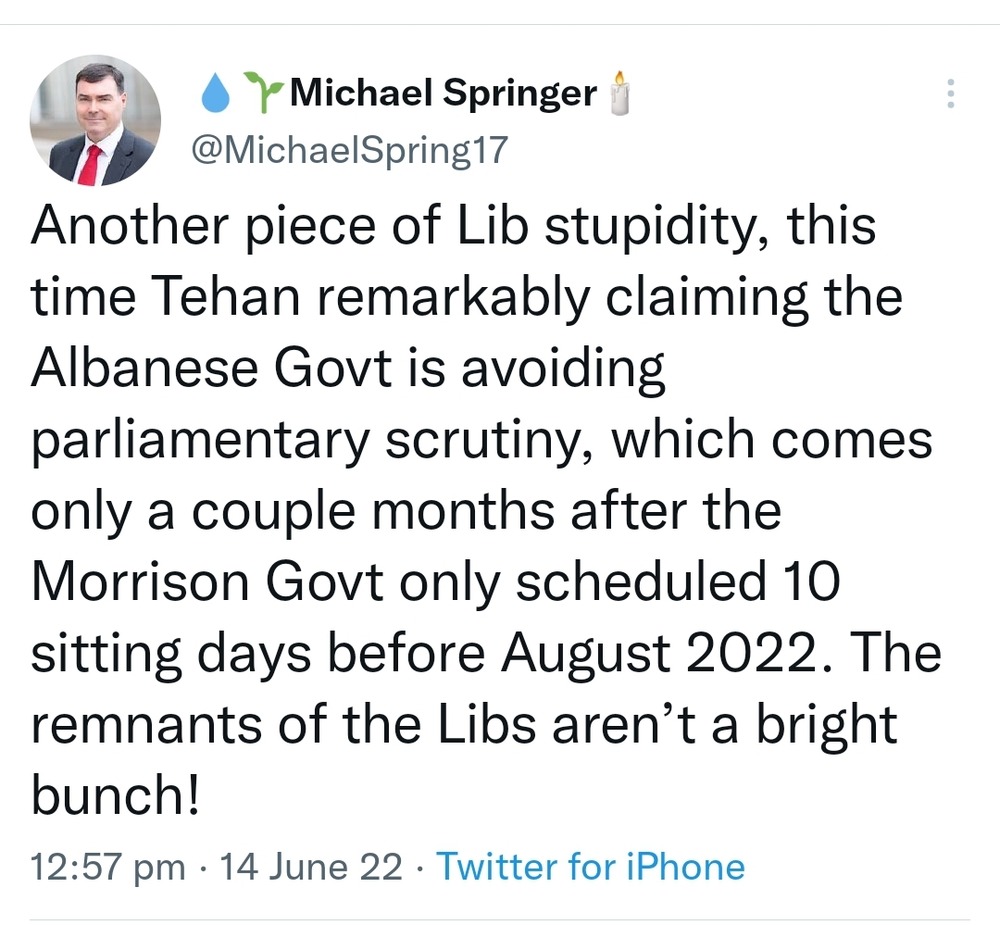Click the words parliamentary scrutiny

point(285,442)
